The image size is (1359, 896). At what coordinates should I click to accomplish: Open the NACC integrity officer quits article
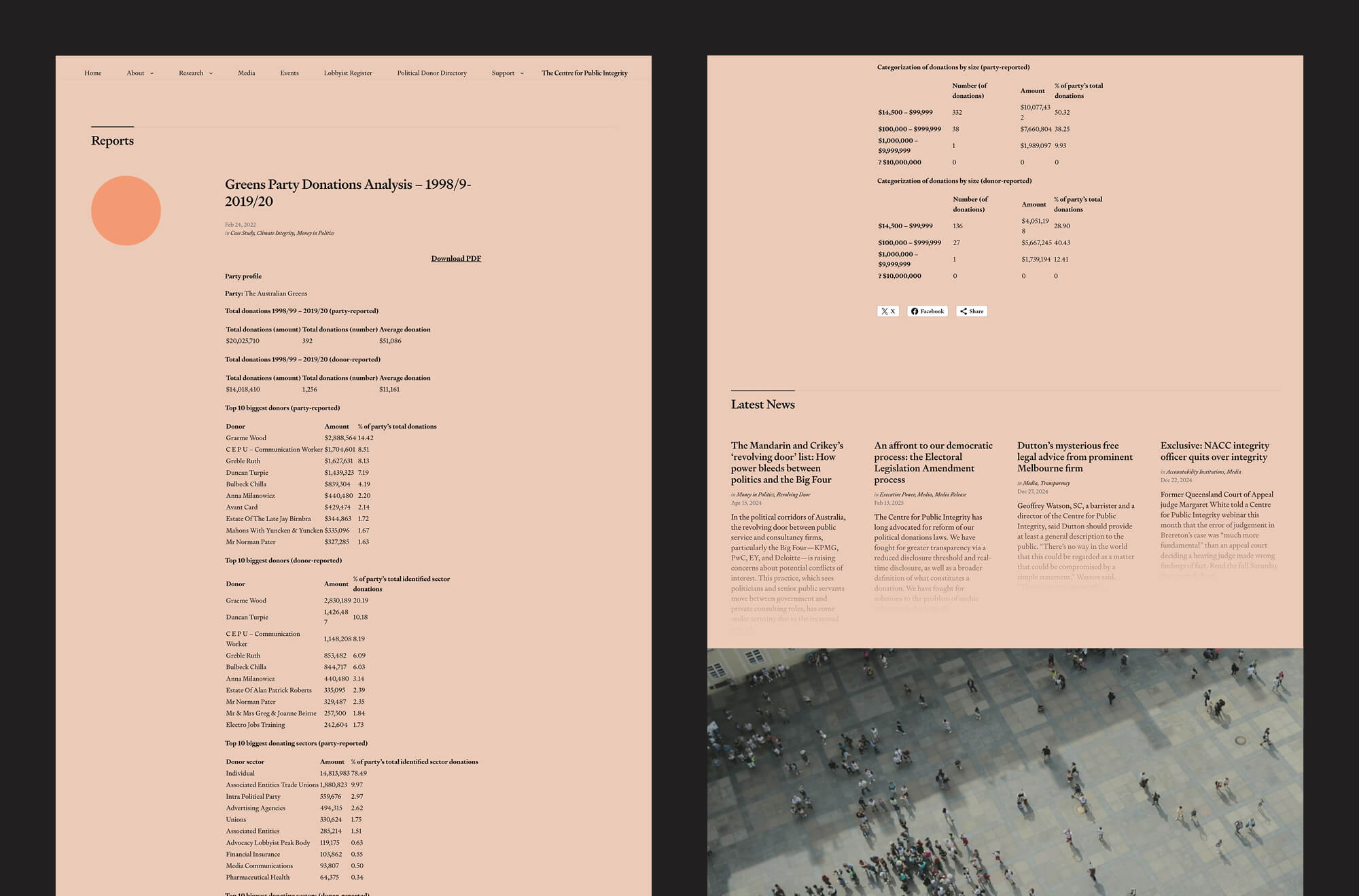point(1215,451)
